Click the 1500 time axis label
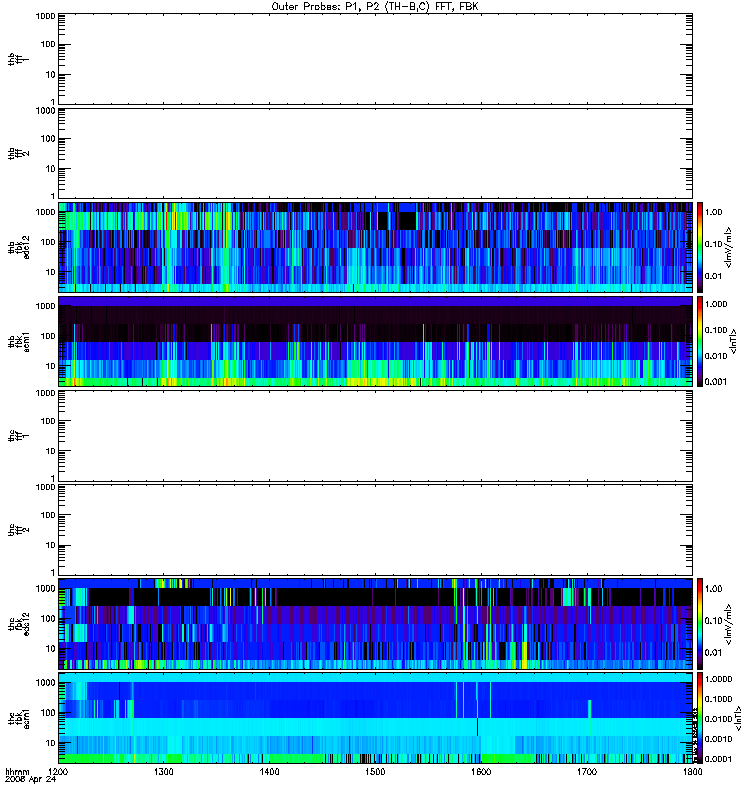 coord(375,772)
